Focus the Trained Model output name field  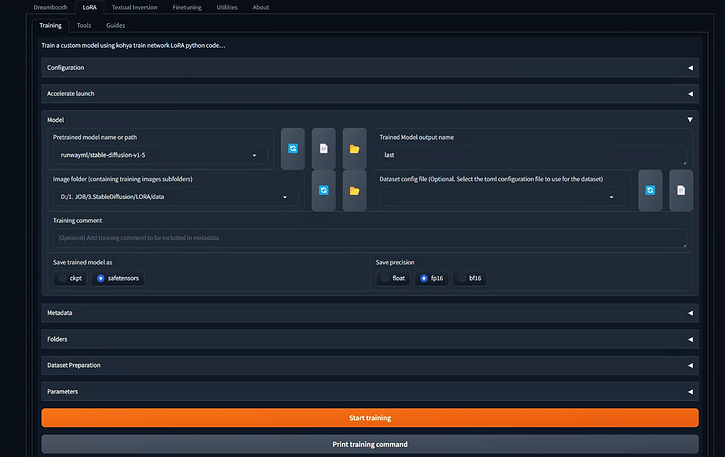(533, 155)
